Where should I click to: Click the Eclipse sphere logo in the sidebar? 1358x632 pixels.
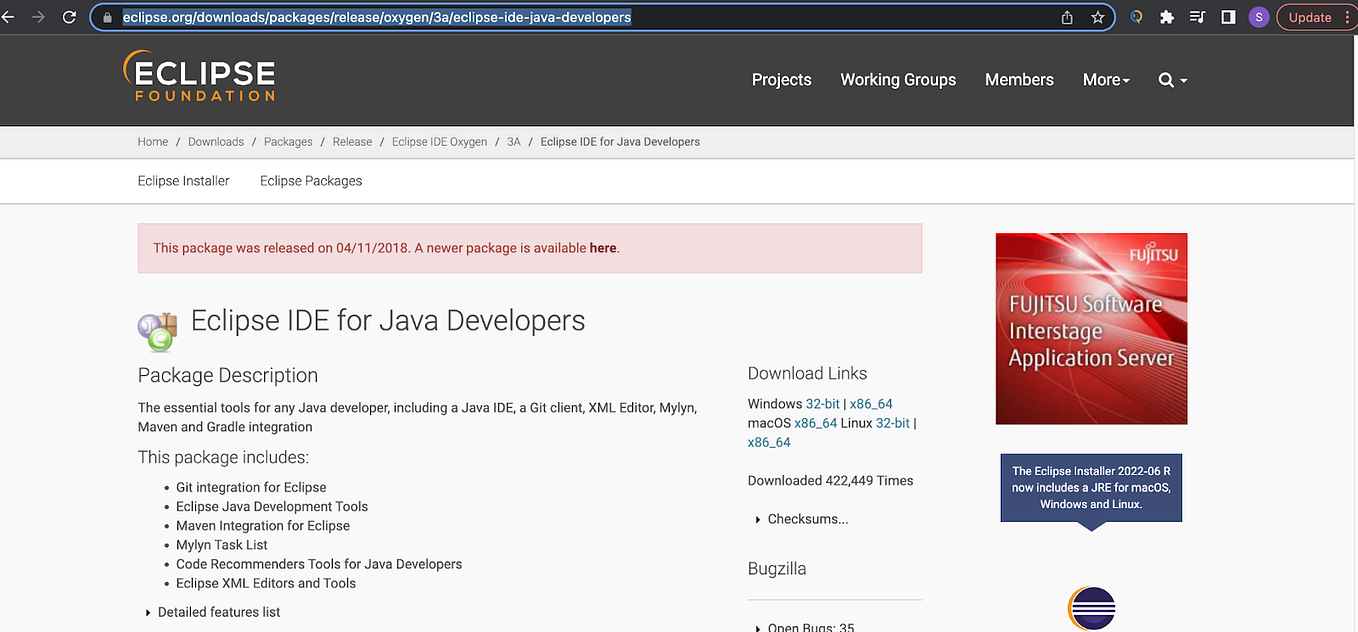tap(1090, 609)
